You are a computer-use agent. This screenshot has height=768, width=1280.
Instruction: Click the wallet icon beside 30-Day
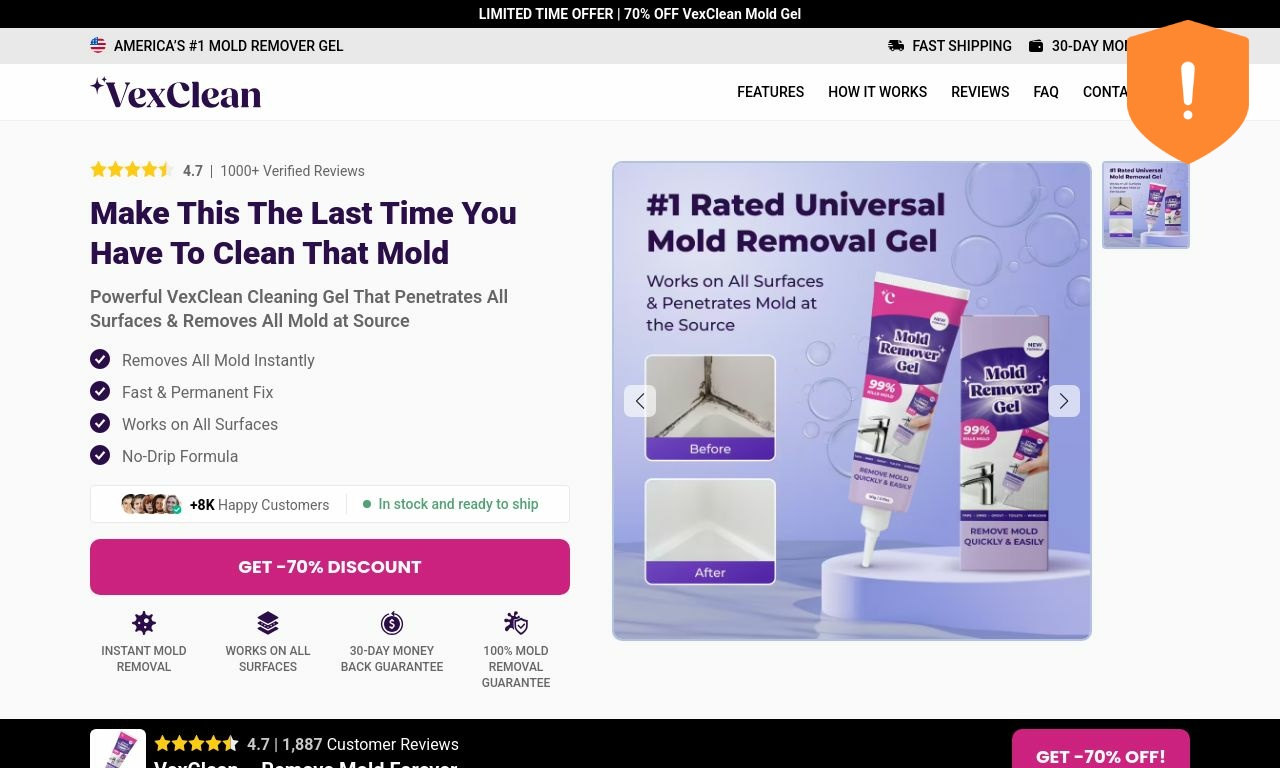1036,46
